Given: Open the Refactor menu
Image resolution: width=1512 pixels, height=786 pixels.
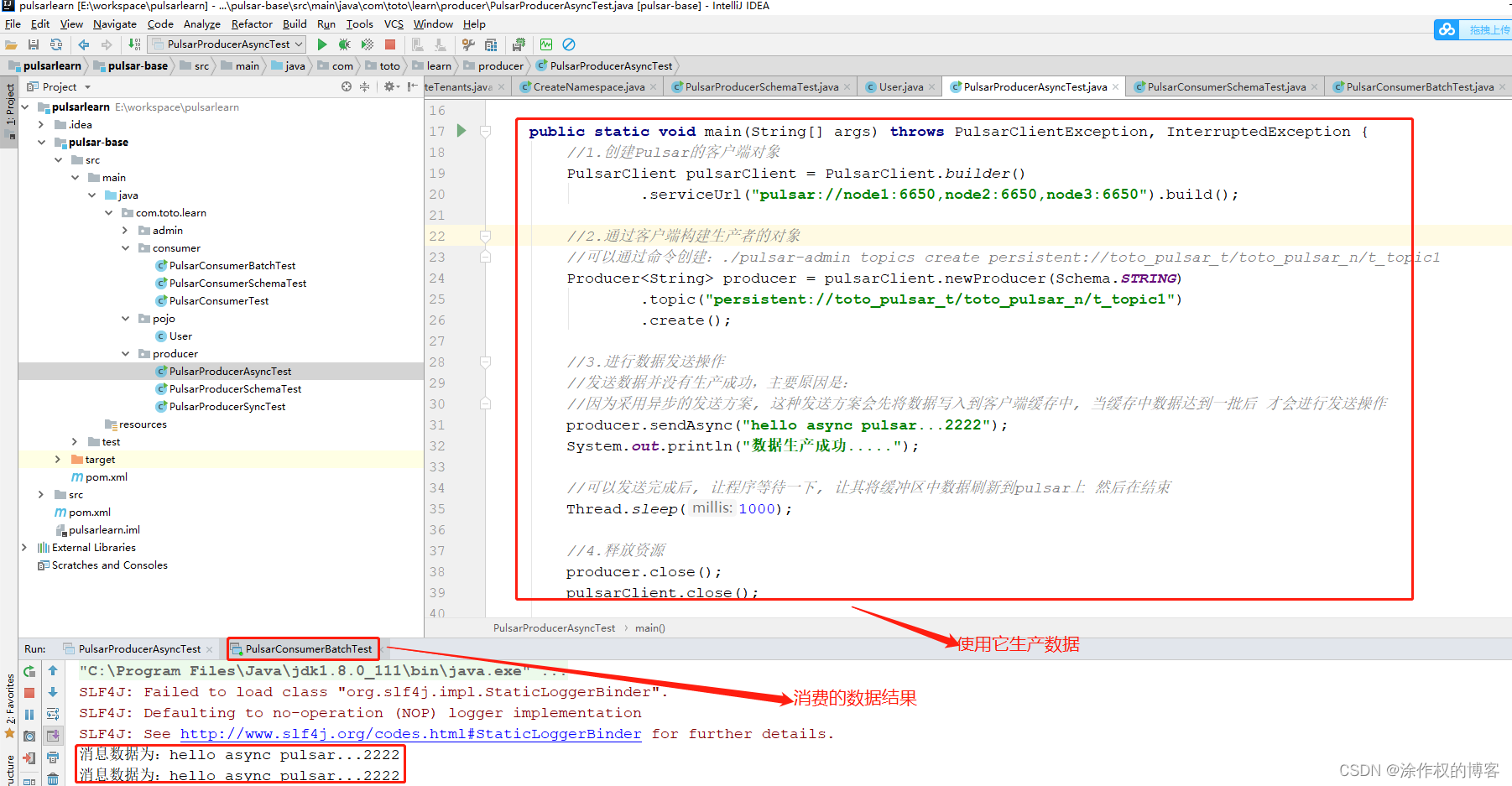Looking at the screenshot, I should (252, 23).
